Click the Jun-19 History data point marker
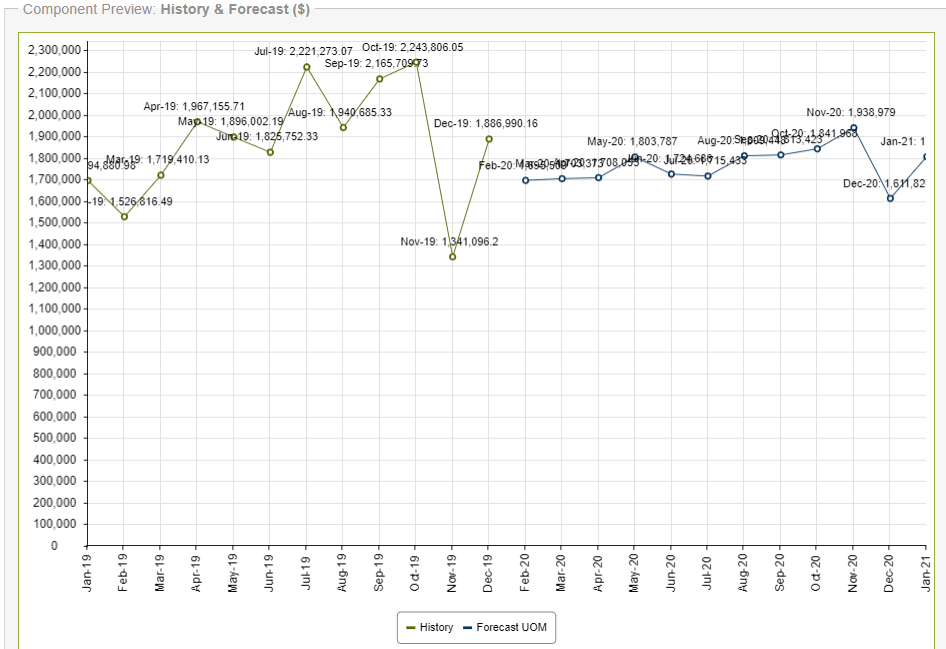This screenshot has height=649, width=946. coord(270,152)
